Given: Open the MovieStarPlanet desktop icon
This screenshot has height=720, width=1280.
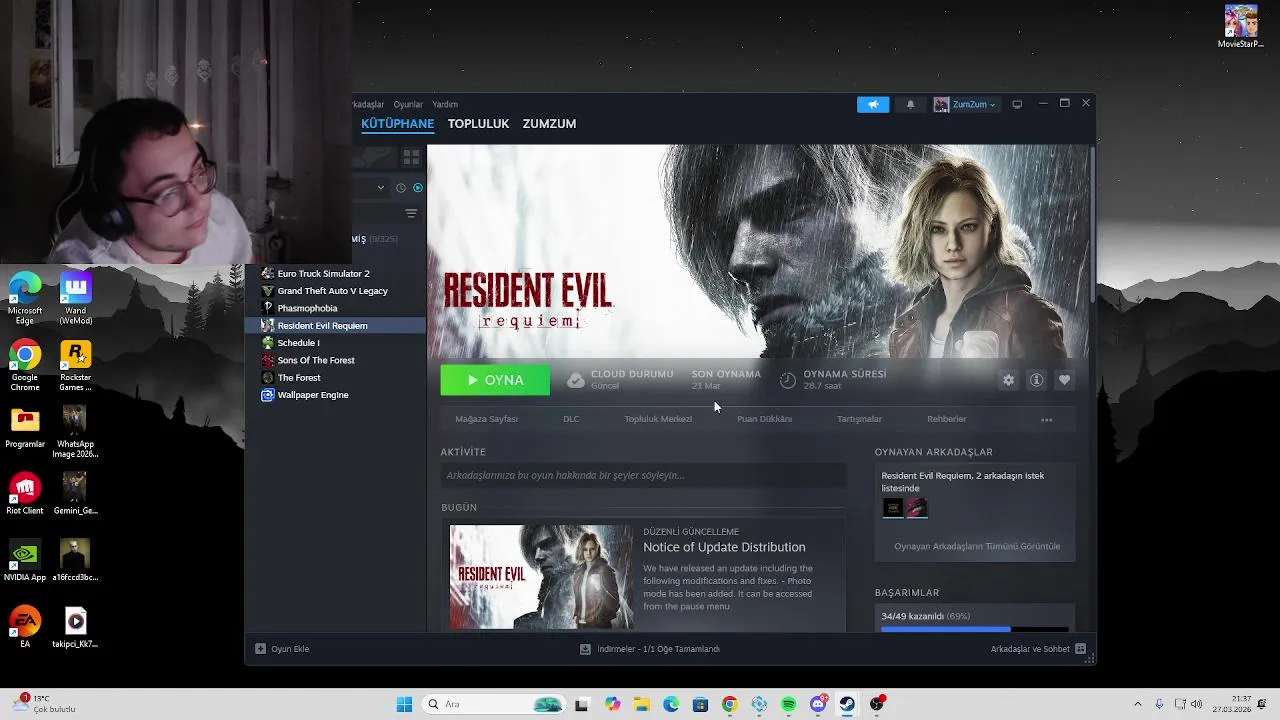Looking at the screenshot, I should coord(1241,26).
